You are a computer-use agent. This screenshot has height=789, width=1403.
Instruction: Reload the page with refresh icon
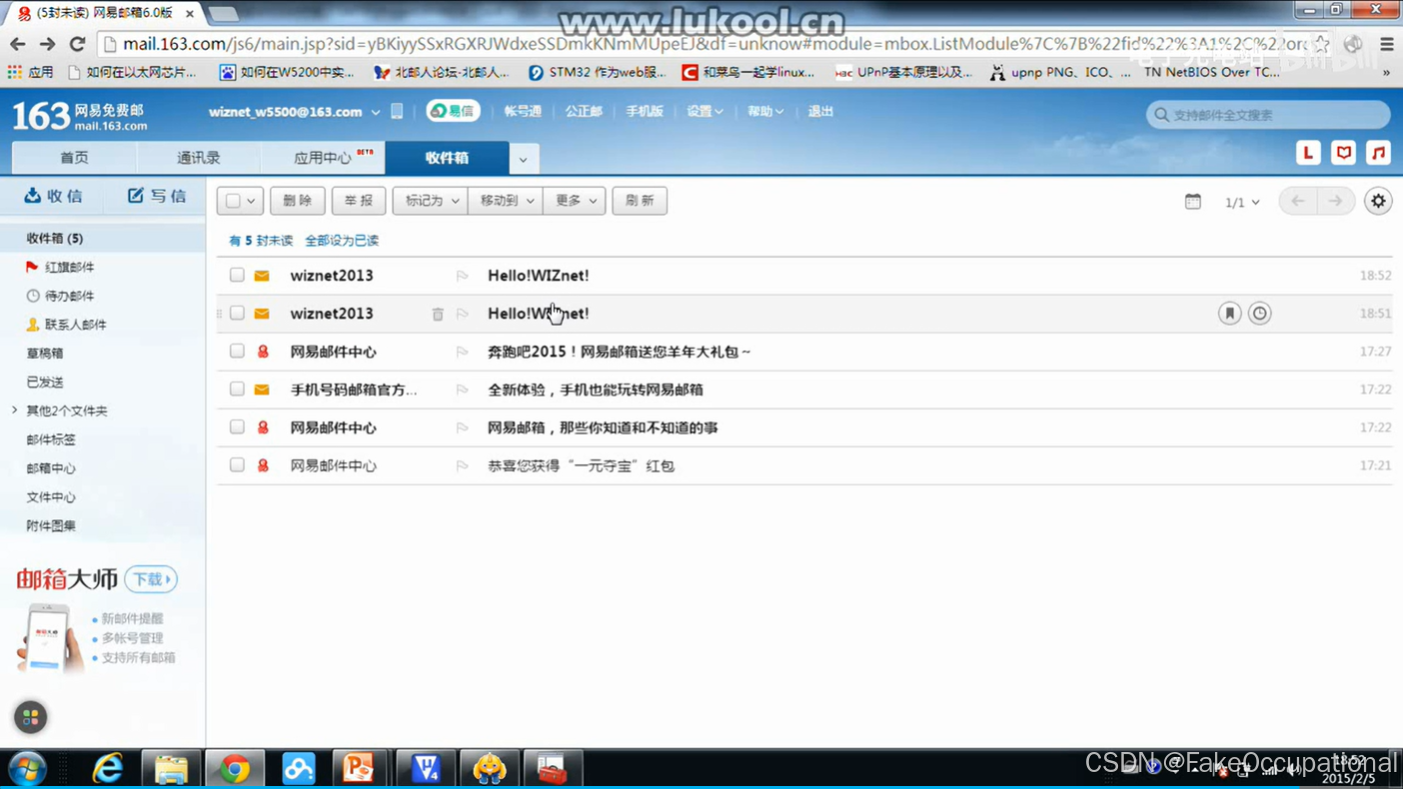pos(77,44)
